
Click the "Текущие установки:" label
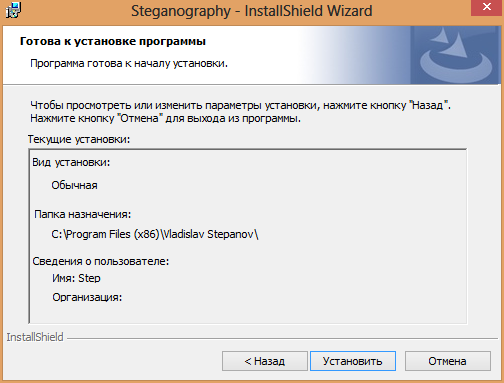[x=79, y=139]
